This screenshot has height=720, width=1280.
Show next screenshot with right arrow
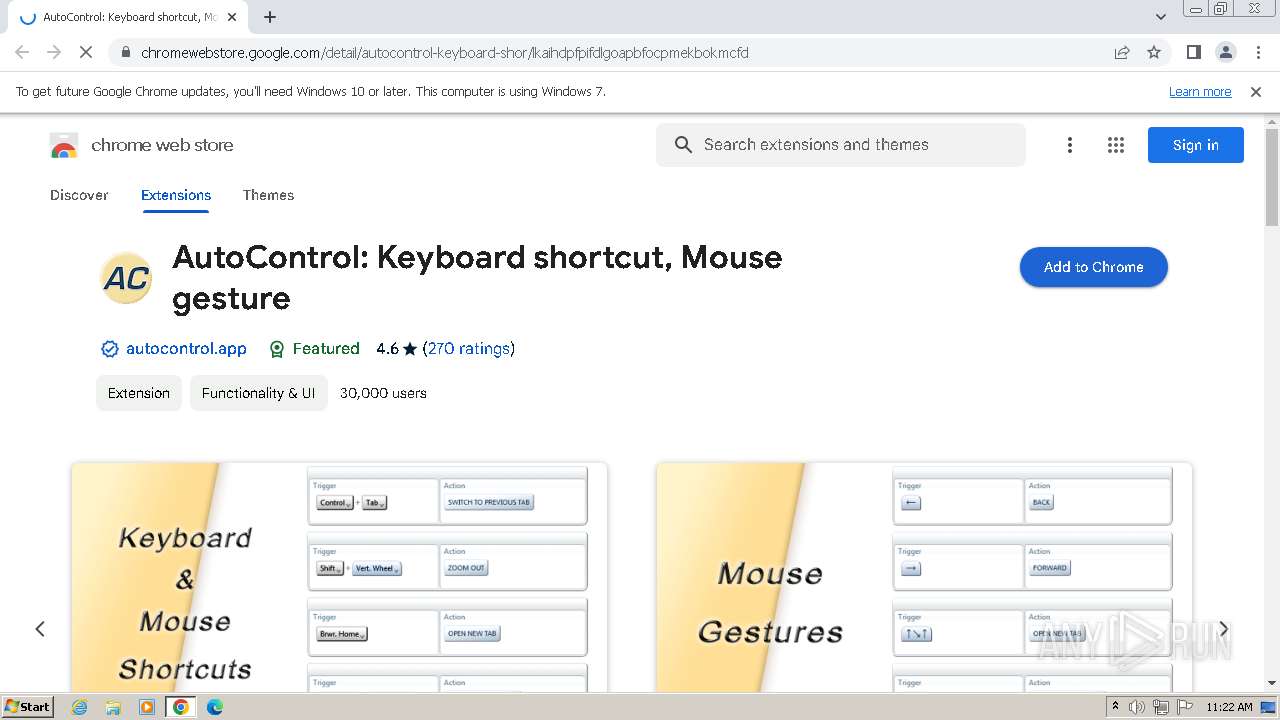(1223, 629)
